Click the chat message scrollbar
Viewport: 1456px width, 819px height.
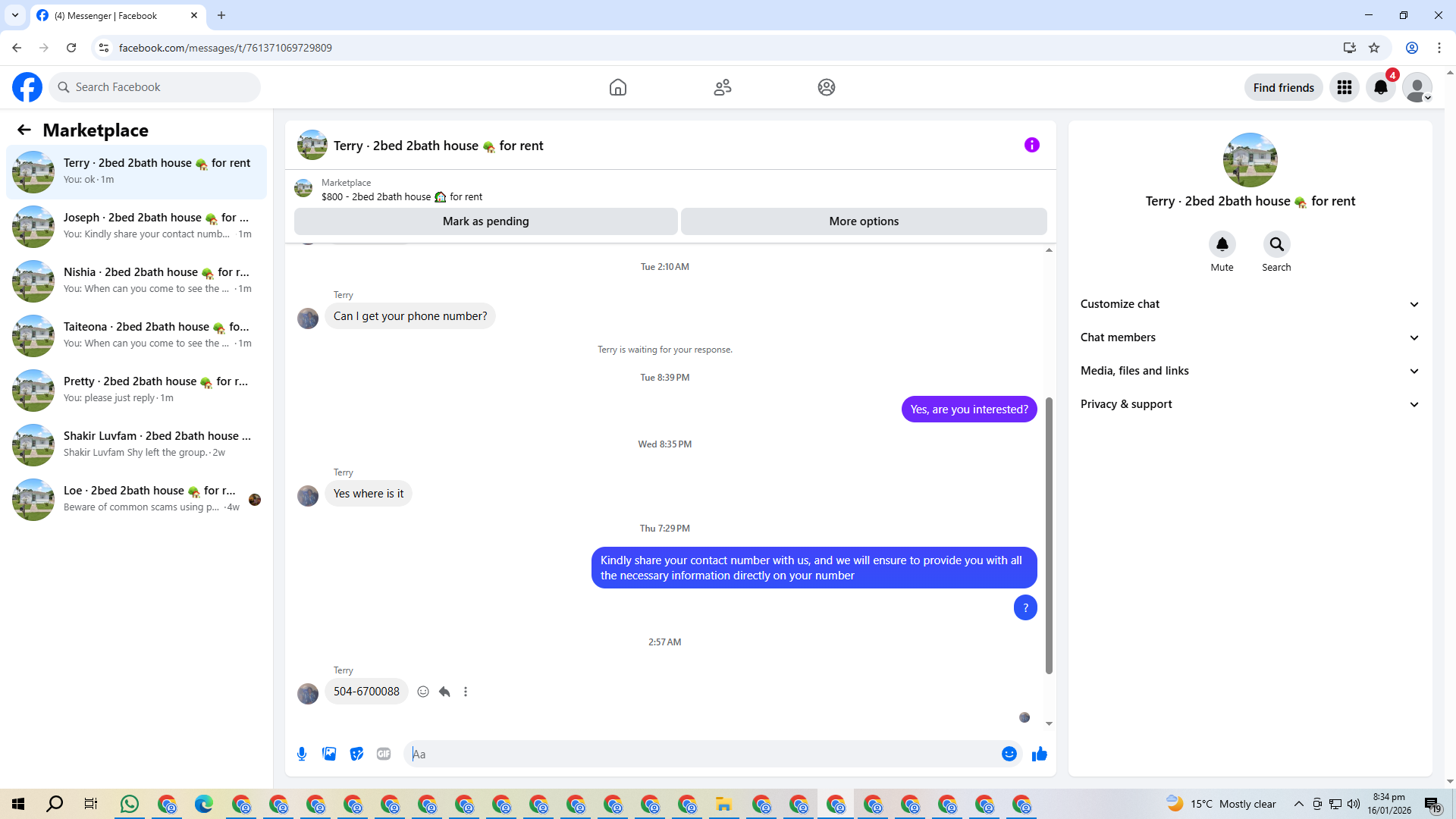(x=1049, y=535)
